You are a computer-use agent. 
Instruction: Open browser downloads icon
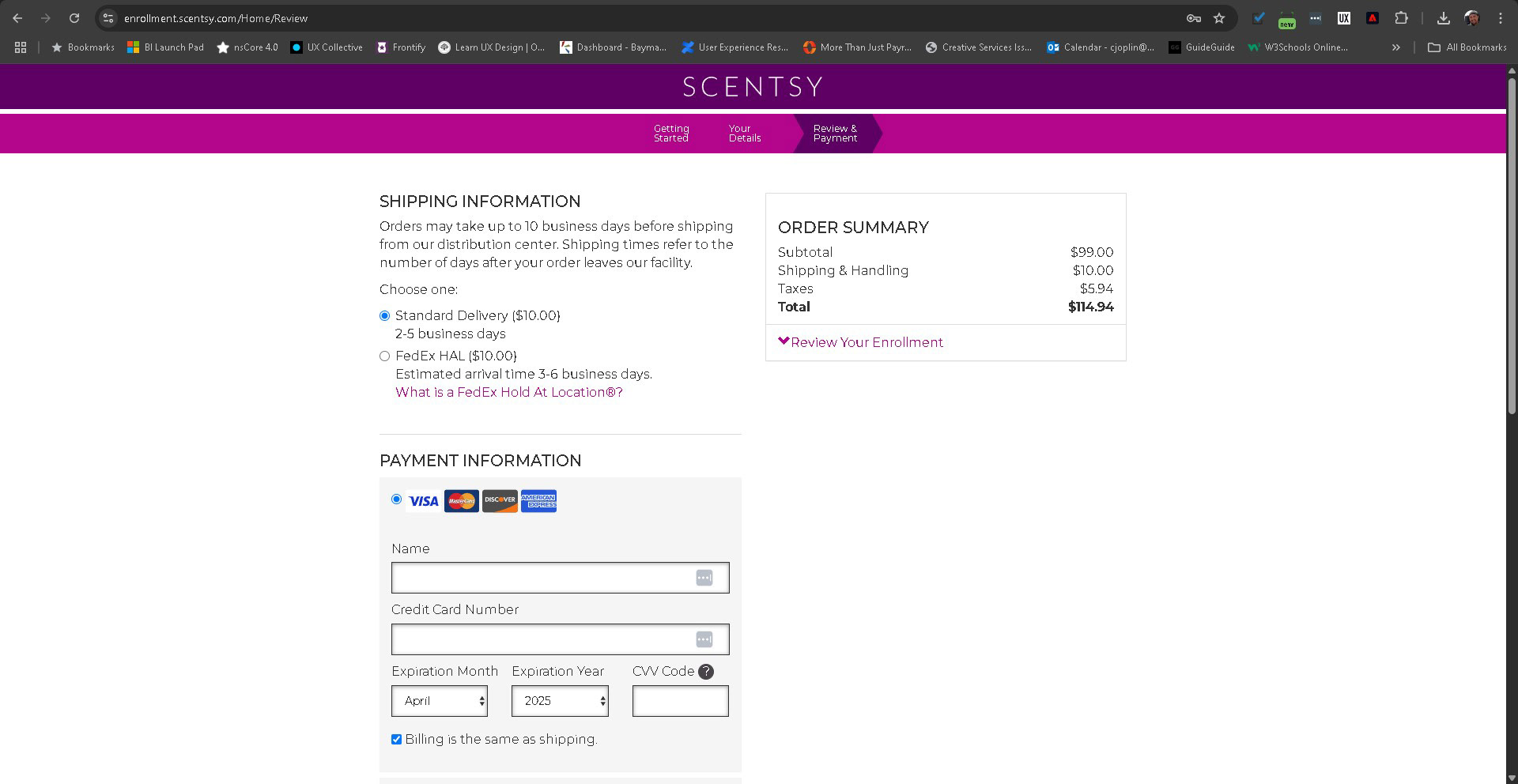(1443, 18)
